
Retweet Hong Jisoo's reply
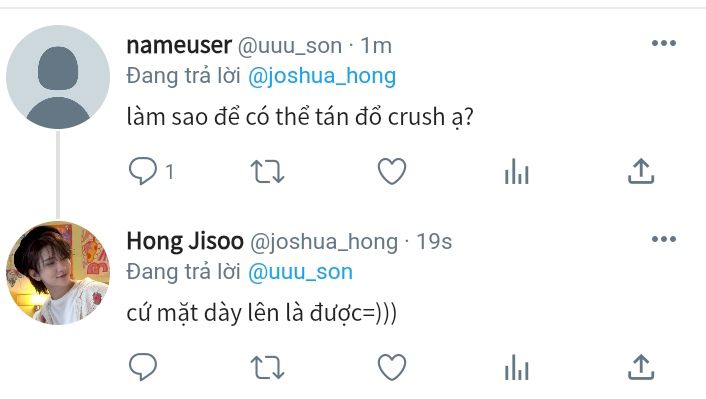[267, 367]
